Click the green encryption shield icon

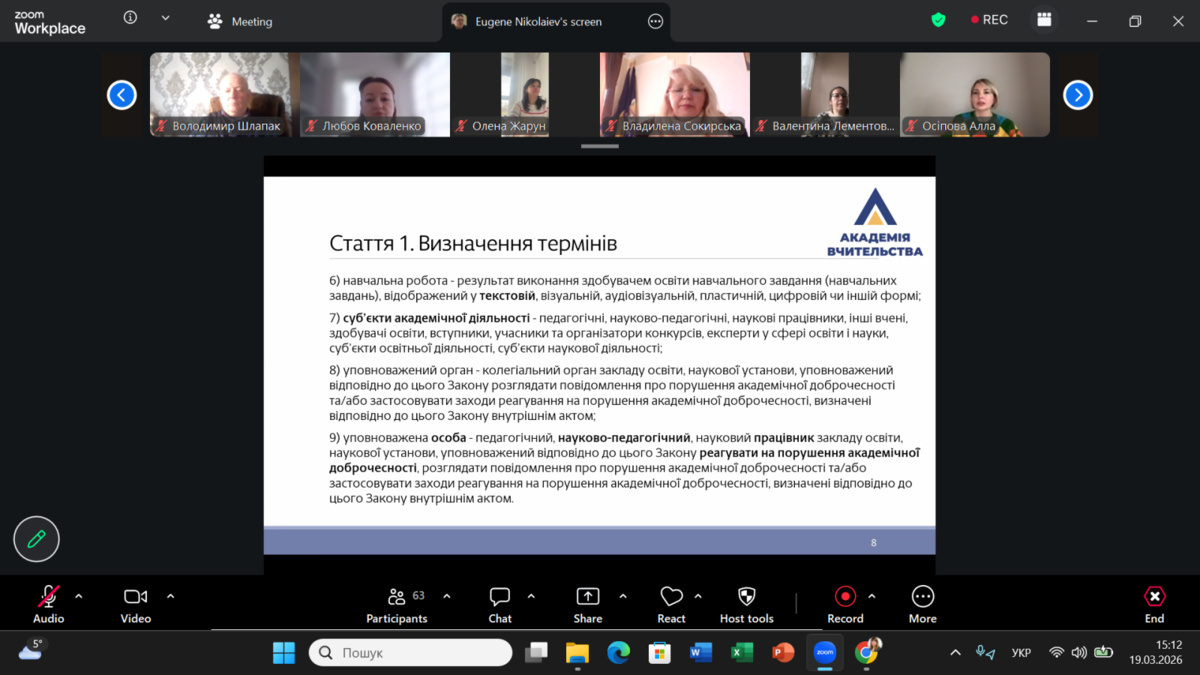click(x=938, y=20)
